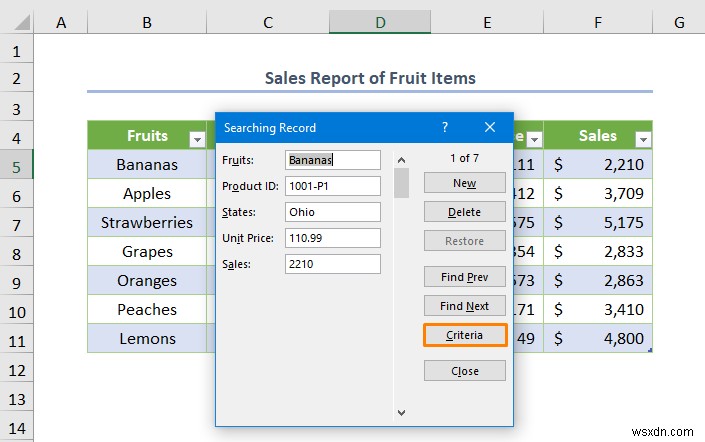Click the Close button in dialog
The height and width of the screenshot is (442, 705).
coord(465,371)
